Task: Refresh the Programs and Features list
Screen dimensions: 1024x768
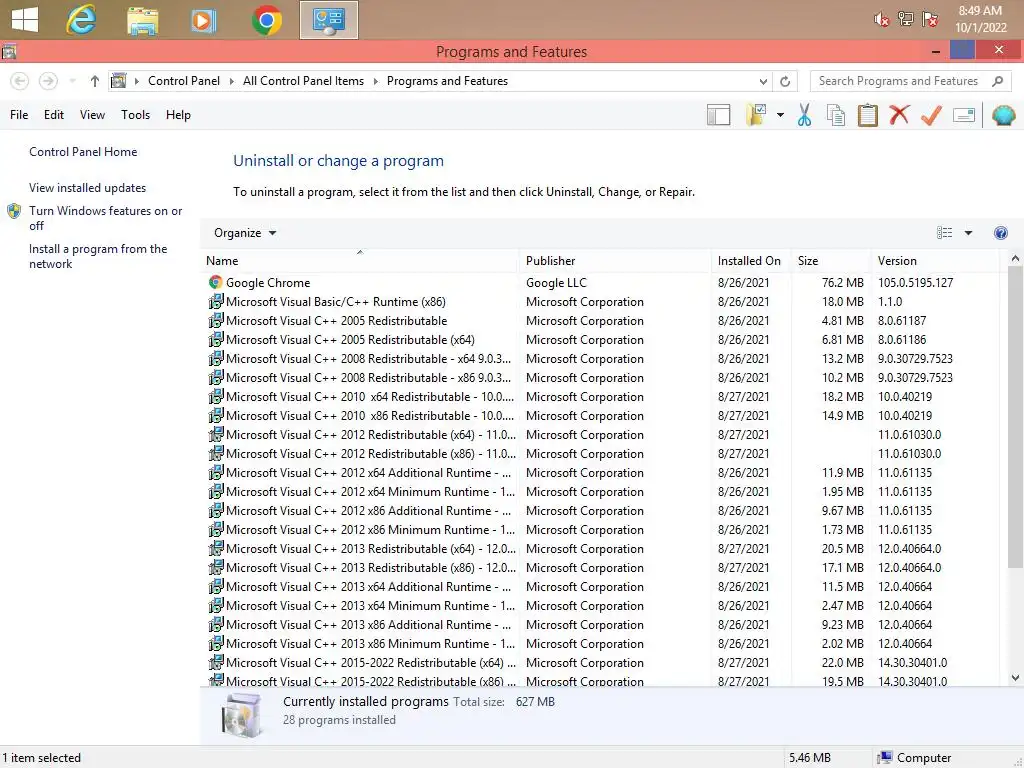Action: [x=785, y=81]
